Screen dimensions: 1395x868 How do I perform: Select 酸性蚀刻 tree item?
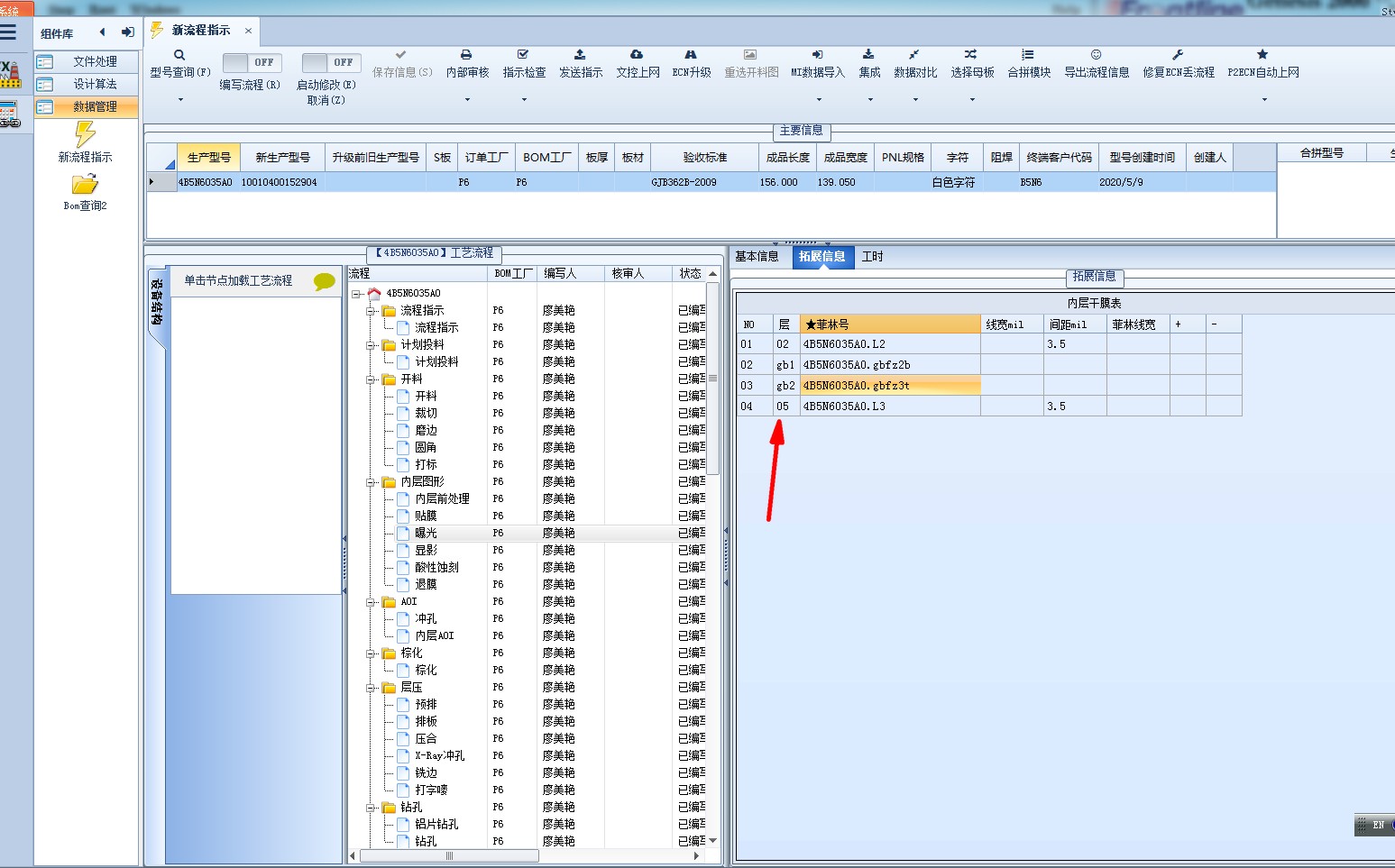(x=436, y=568)
